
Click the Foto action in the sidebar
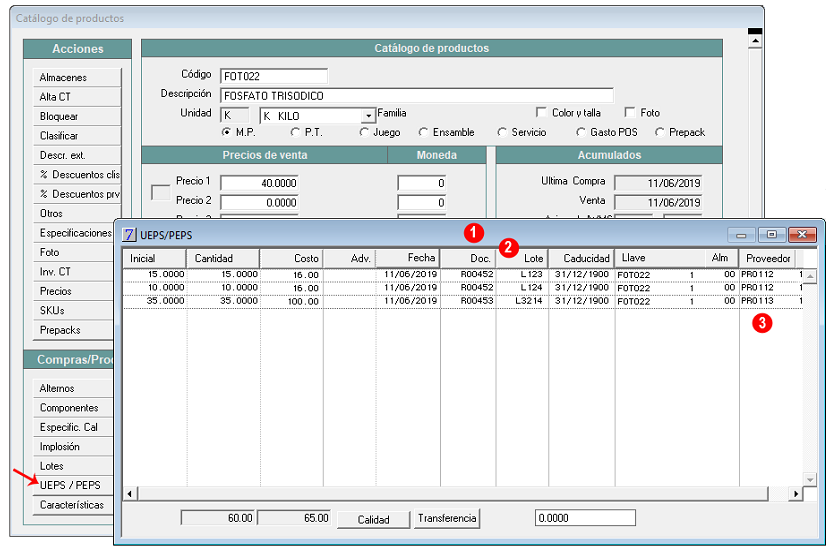(x=74, y=252)
